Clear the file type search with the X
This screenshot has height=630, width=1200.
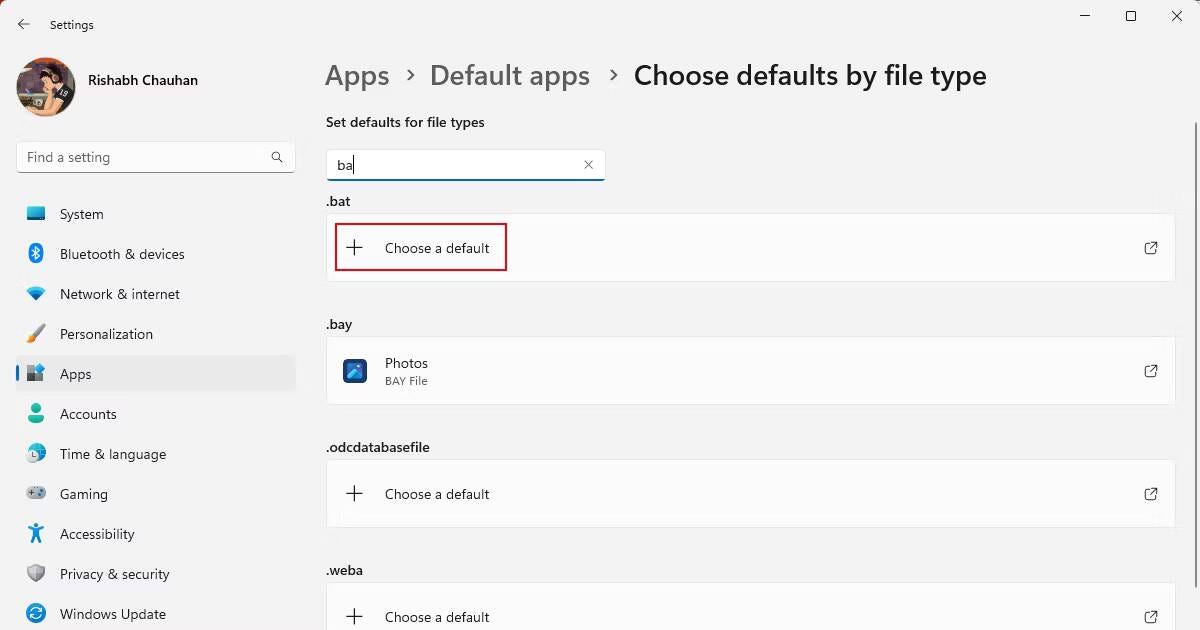[589, 164]
